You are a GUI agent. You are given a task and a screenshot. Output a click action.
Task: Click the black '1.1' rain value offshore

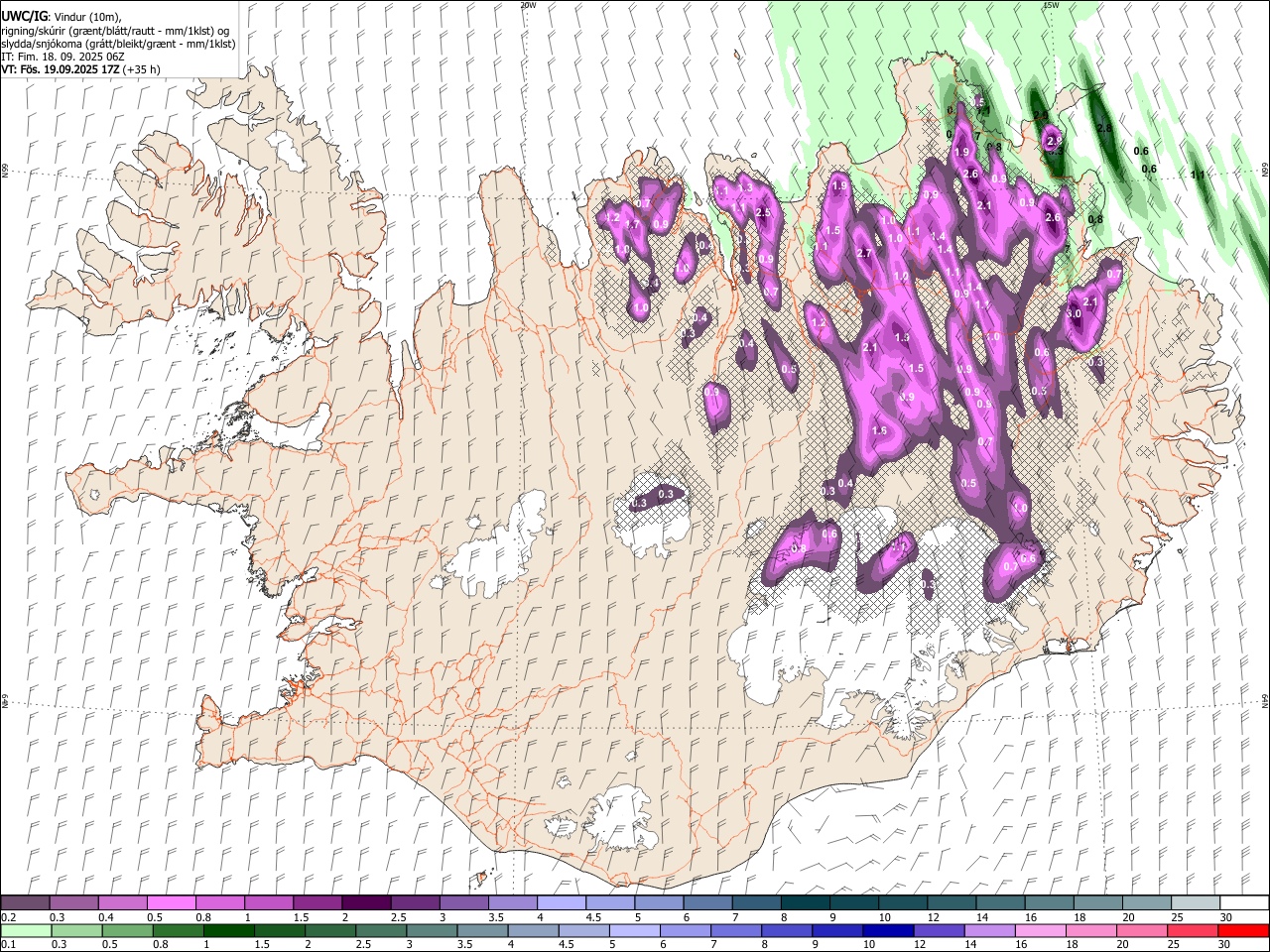coord(1198,176)
